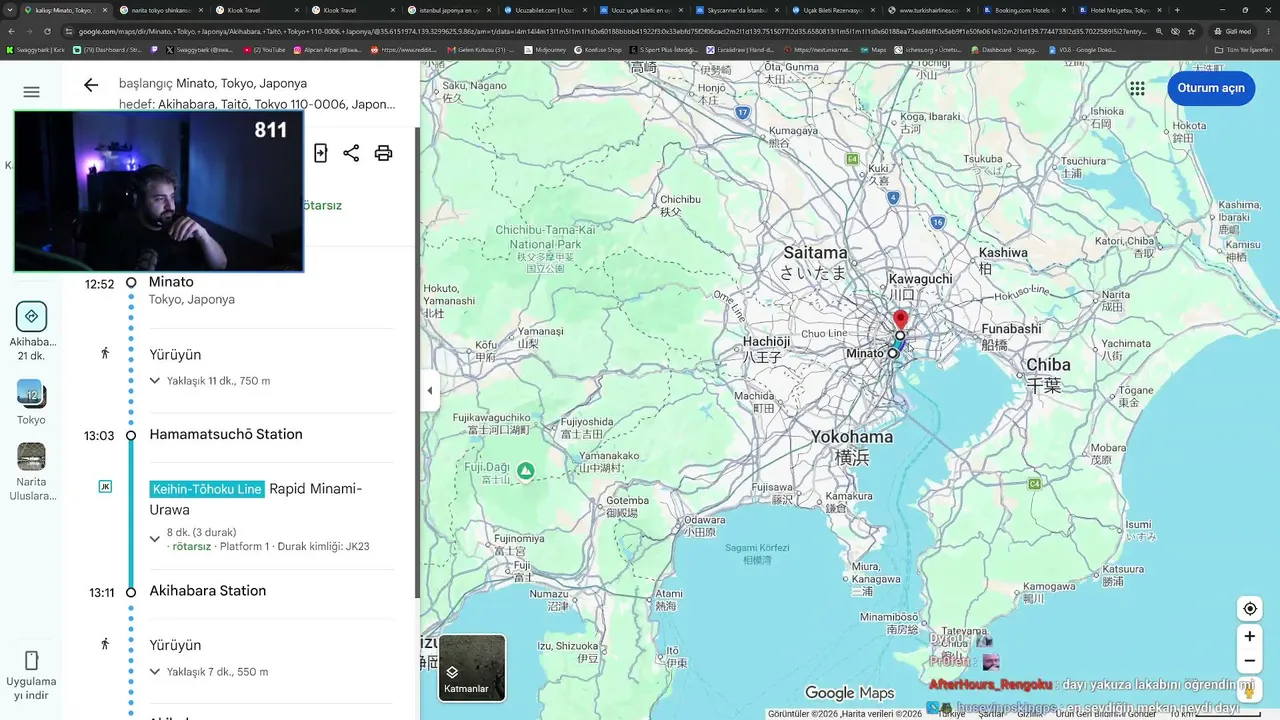Image resolution: width=1280 pixels, height=720 pixels.
Task: Open a new browser tab
Action: tap(1176, 10)
